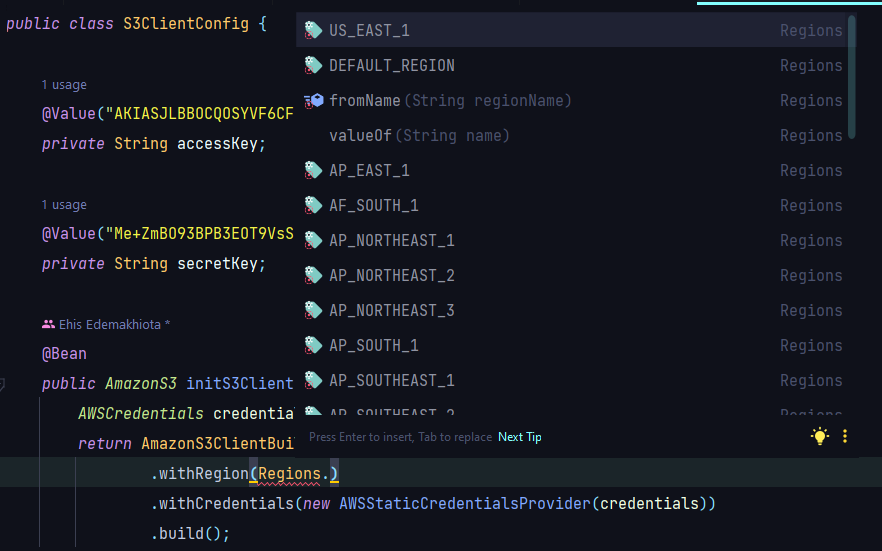Image resolution: width=882 pixels, height=551 pixels.
Task: Click the AP_NORTHEAST_1 field icon
Action: (x=313, y=240)
